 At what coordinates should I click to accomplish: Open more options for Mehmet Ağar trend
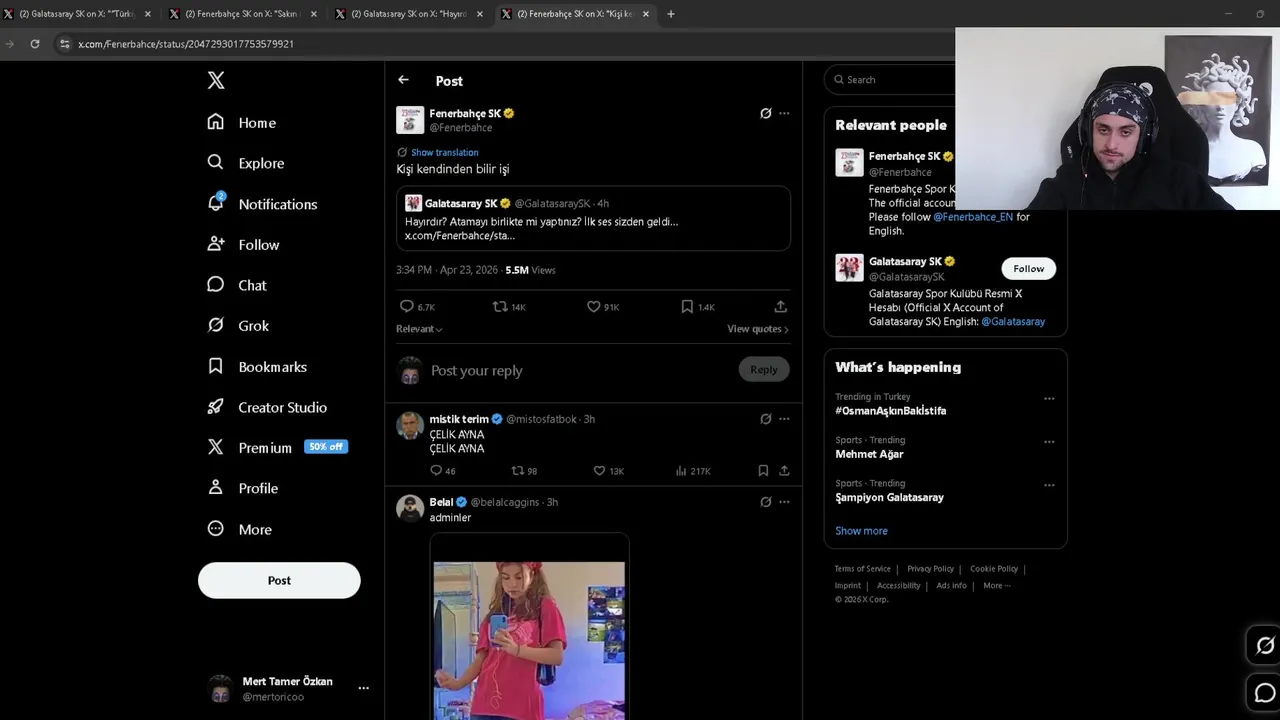point(1049,441)
